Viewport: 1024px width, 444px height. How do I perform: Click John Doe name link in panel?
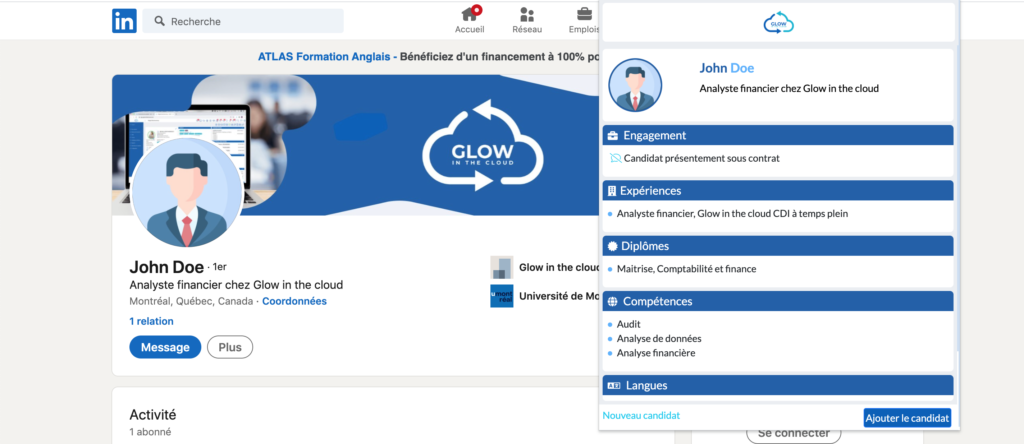coord(727,68)
